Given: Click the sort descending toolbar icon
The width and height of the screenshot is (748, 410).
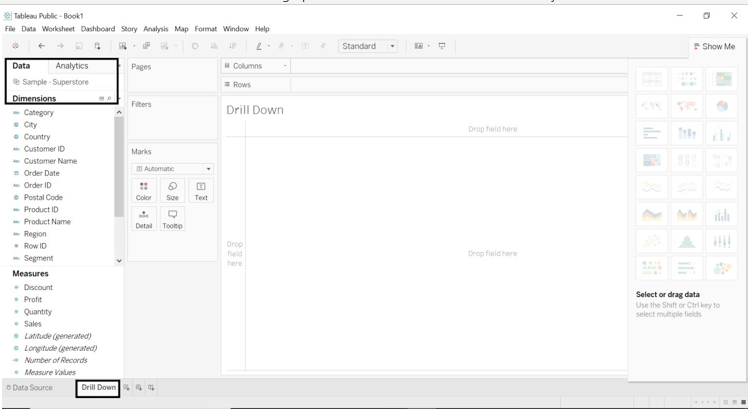Looking at the screenshot, I should click(233, 46).
